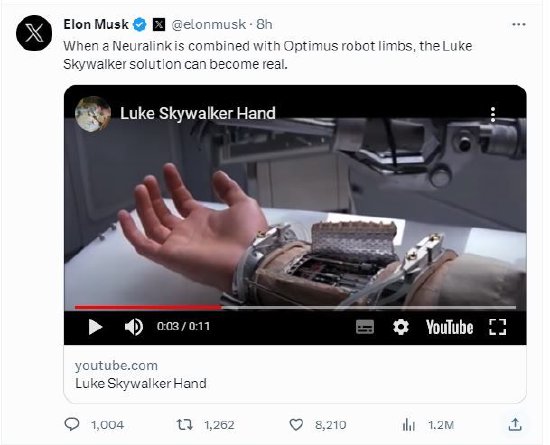Toggle fullscreen mode for the video
The width and height of the screenshot is (550, 445).
497,327
